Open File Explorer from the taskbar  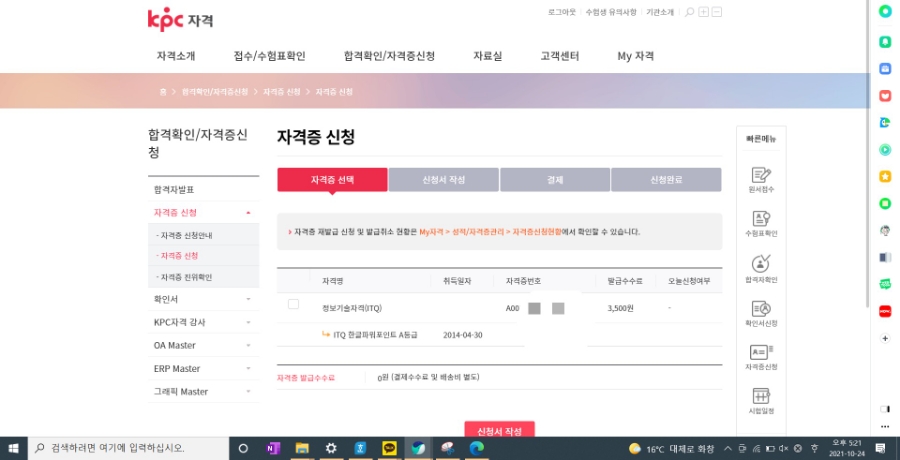pyautogui.click(x=302, y=448)
